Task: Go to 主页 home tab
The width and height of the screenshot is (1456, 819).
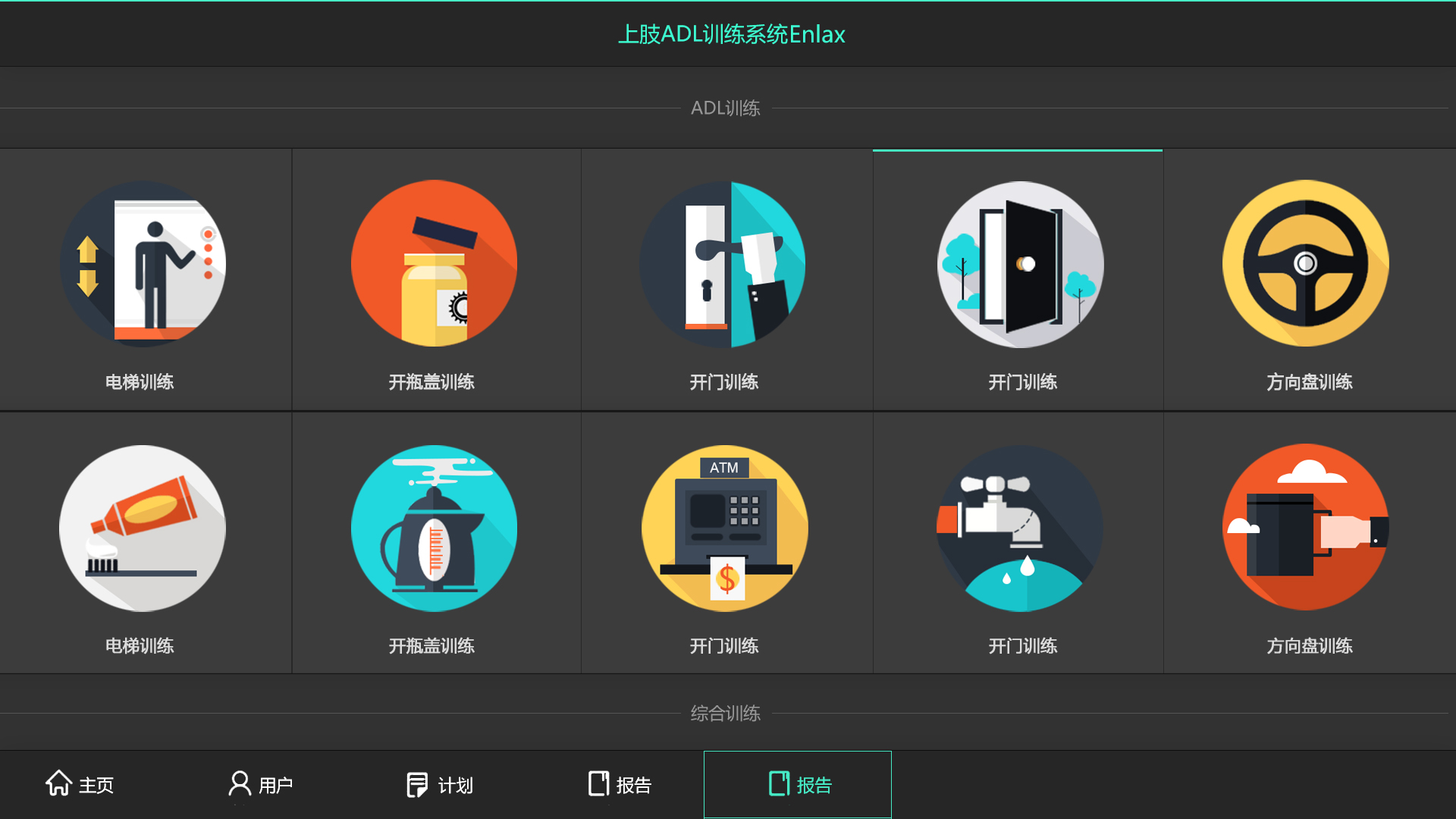Action: 80,785
